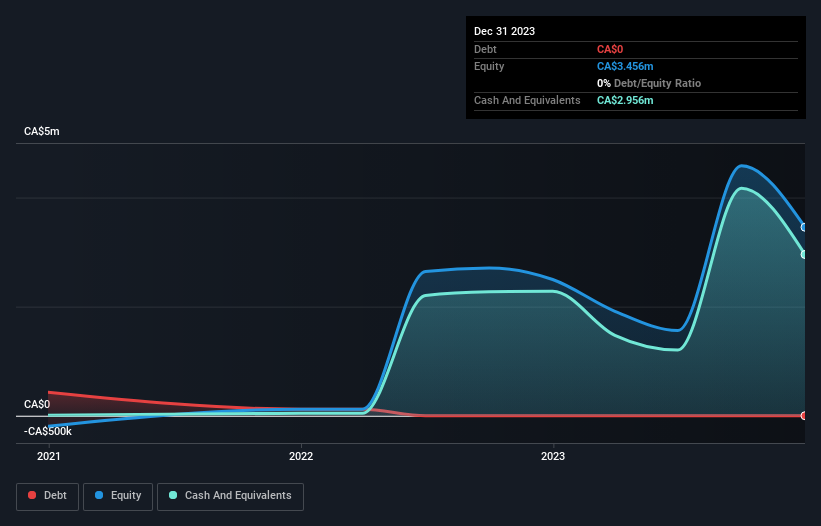The image size is (821, 526).
Task: Click the teal Cash legend dot
Action: click(173, 495)
